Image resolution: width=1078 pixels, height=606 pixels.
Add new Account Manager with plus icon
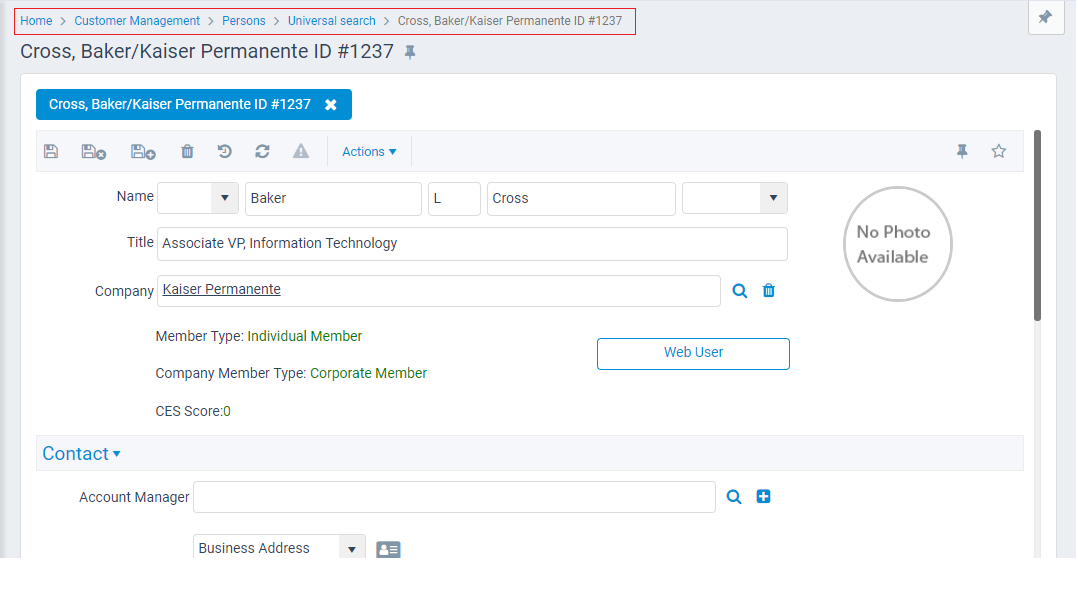(x=763, y=496)
